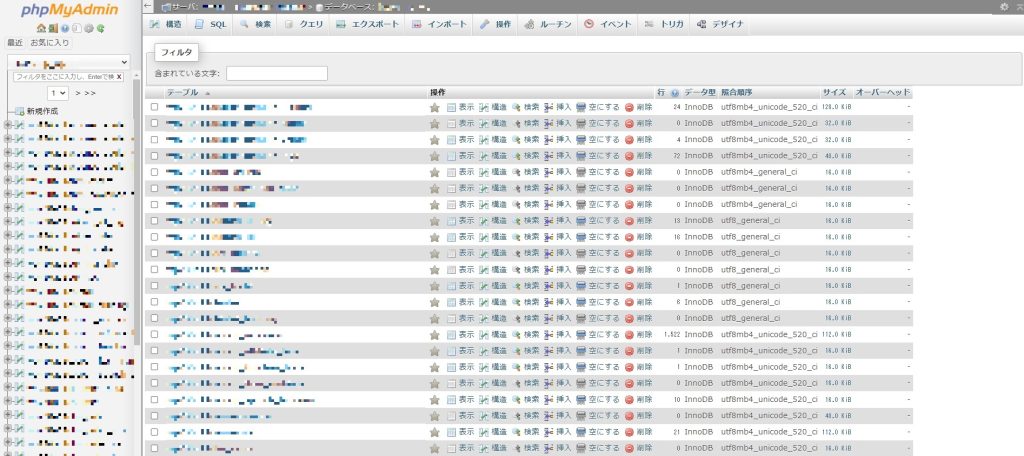Viewport: 1024px width, 456px height.
Task: Open phpMyAdmin documentation blue question icon
Action: point(65,28)
